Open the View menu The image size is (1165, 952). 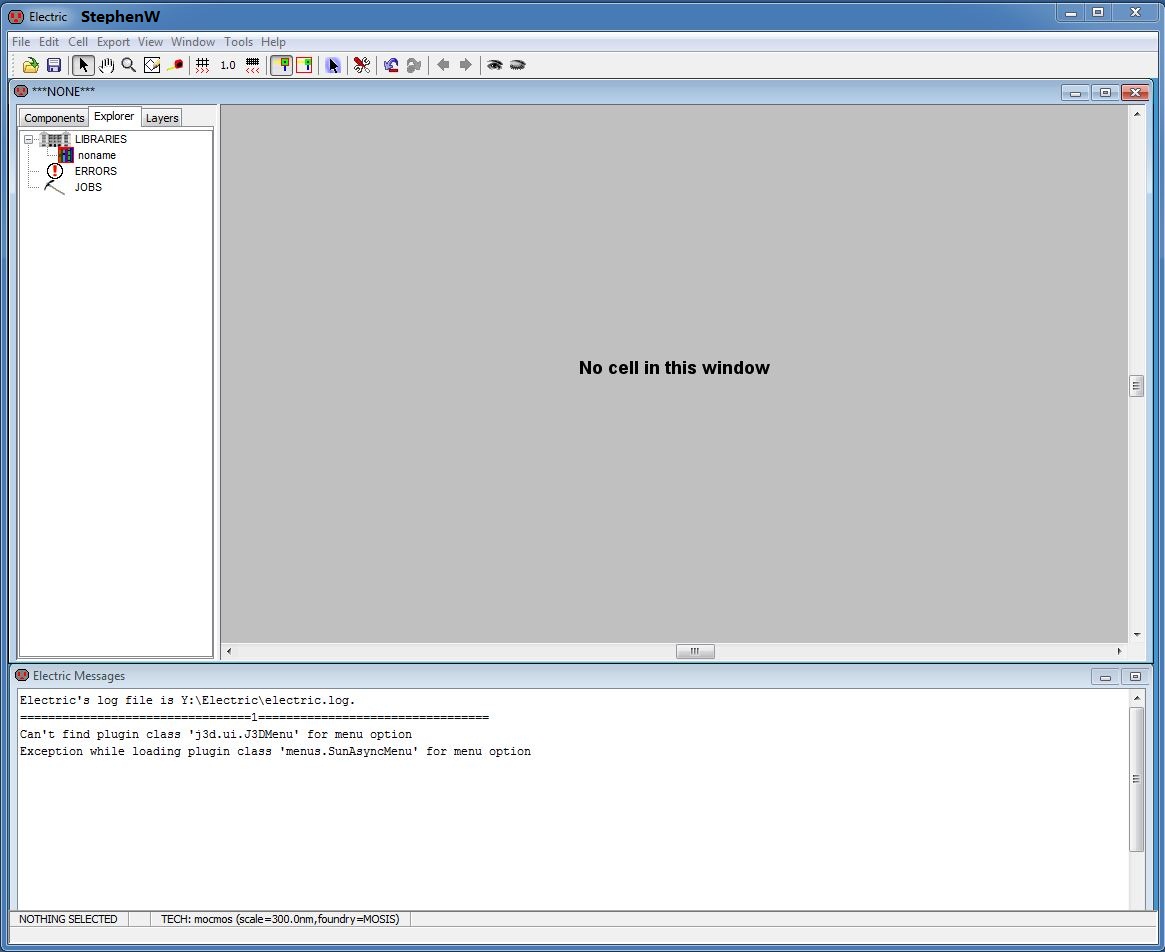coord(150,42)
